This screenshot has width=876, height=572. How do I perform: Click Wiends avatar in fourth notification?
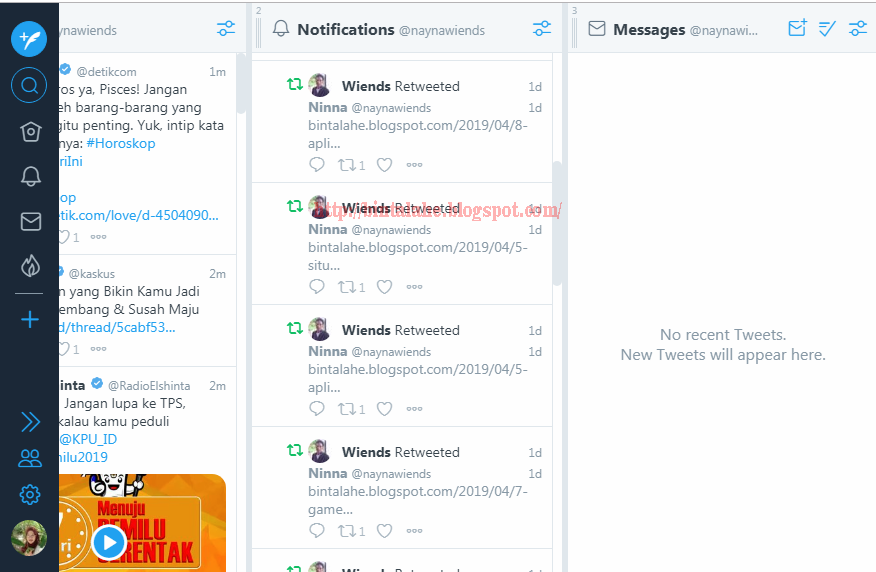320,451
